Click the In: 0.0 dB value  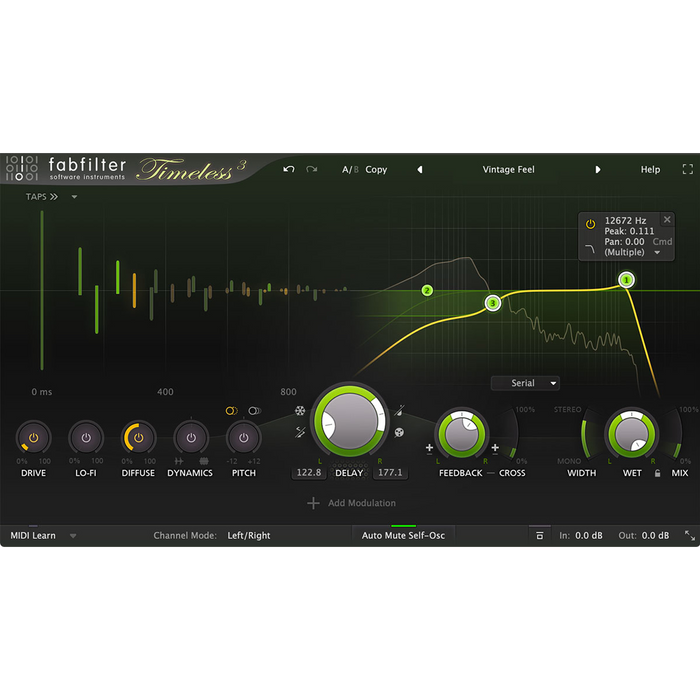point(588,535)
